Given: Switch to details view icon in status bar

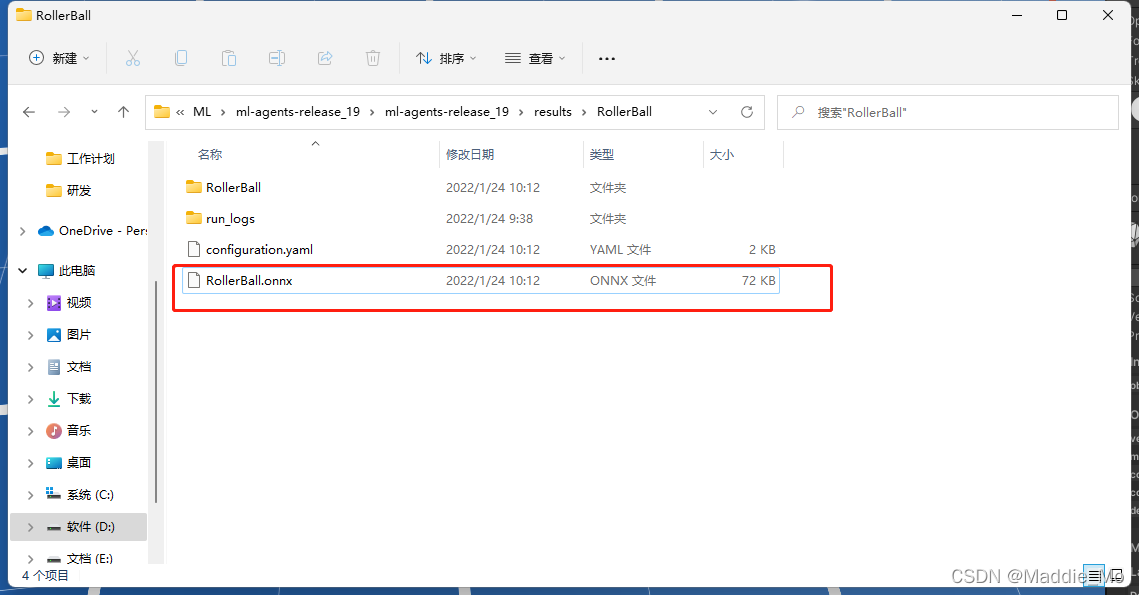Looking at the screenshot, I should [1094, 575].
